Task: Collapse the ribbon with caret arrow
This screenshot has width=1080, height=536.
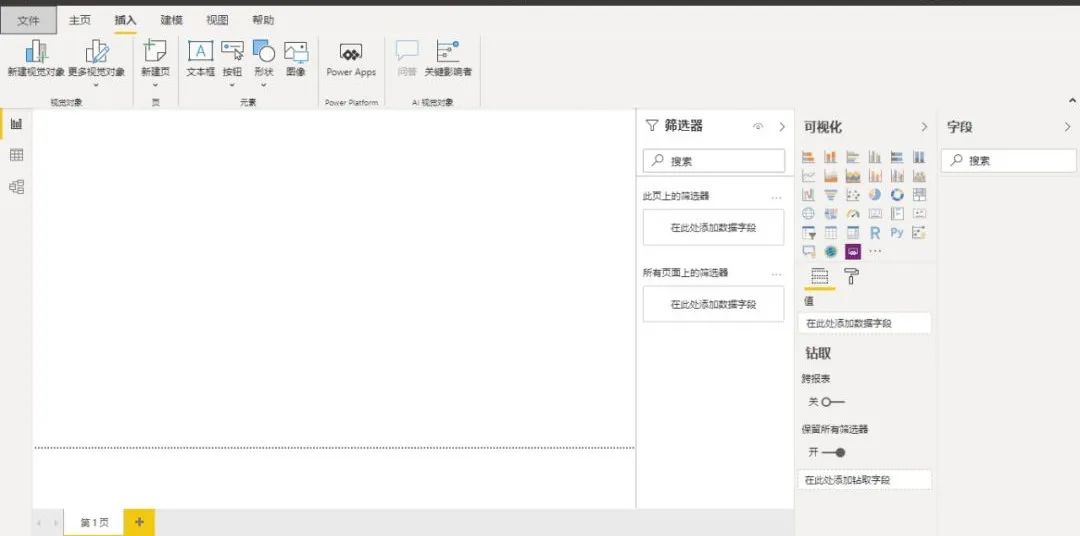Action: (1072, 101)
